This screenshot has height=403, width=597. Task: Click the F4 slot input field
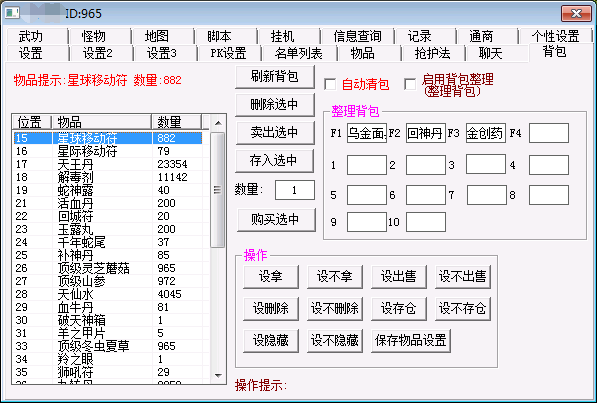pyautogui.click(x=549, y=133)
